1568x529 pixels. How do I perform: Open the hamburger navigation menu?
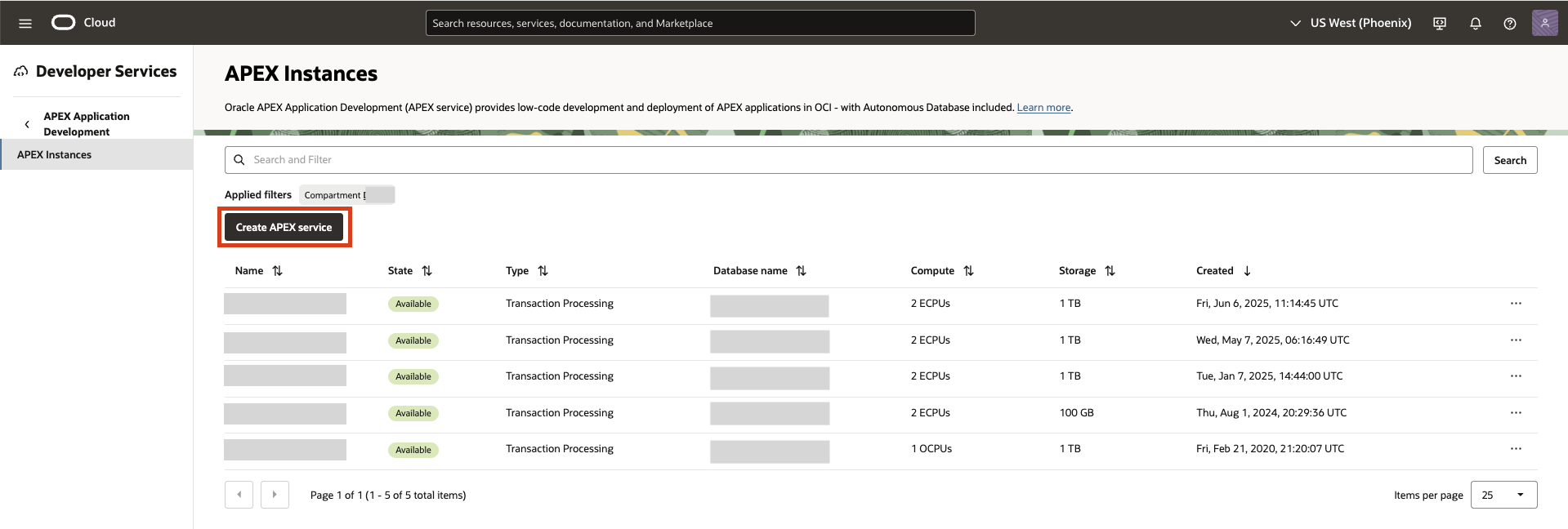(x=25, y=23)
